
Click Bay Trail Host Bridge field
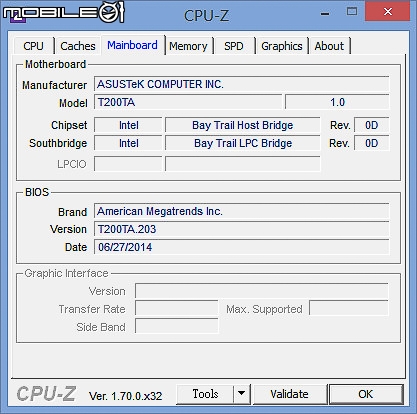point(243,125)
